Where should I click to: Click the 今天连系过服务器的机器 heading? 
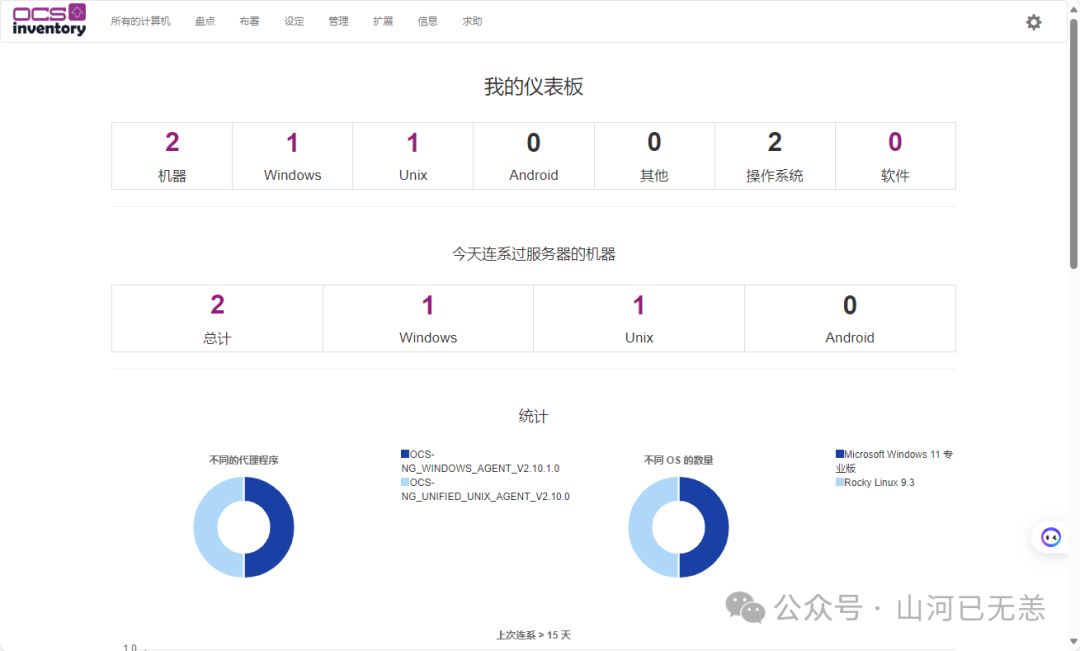[534, 254]
